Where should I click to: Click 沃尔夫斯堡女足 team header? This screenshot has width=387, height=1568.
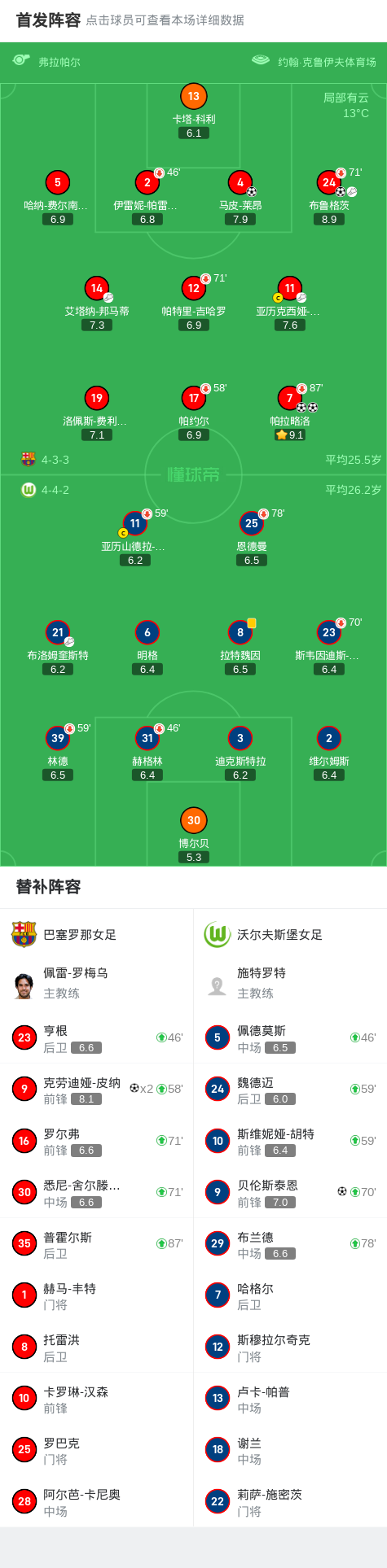(x=279, y=934)
